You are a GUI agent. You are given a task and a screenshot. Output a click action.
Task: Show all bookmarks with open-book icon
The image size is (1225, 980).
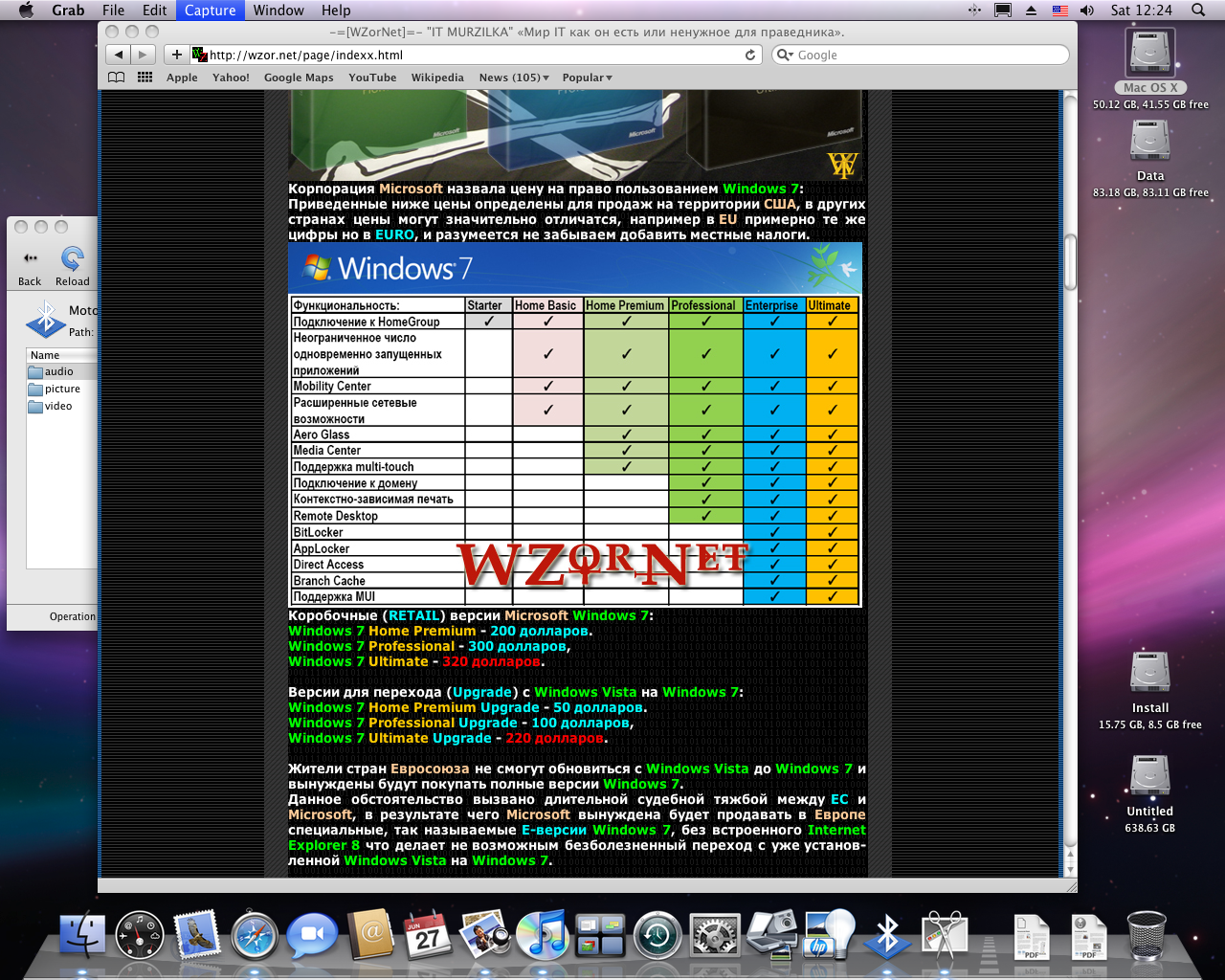[116, 78]
